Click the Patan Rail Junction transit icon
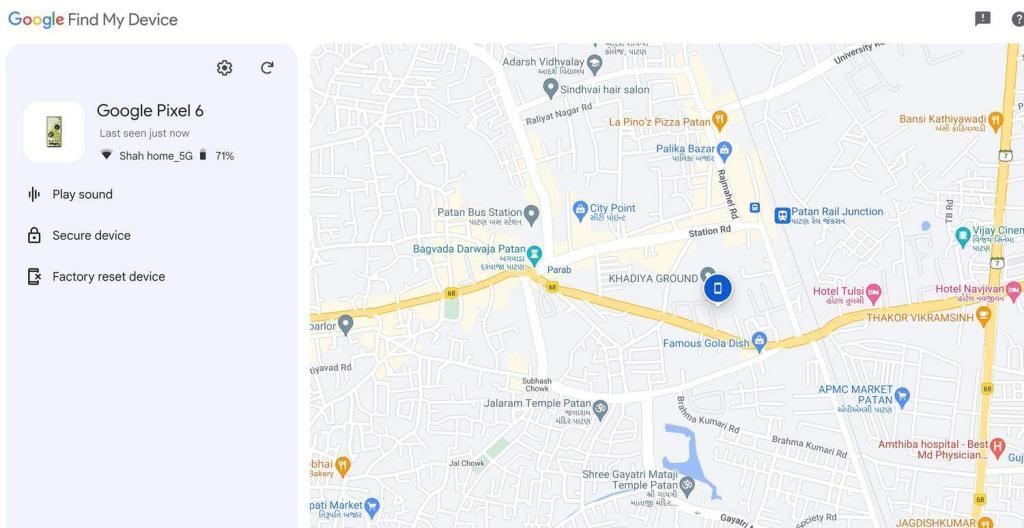The width and height of the screenshot is (1024, 528). point(782,213)
